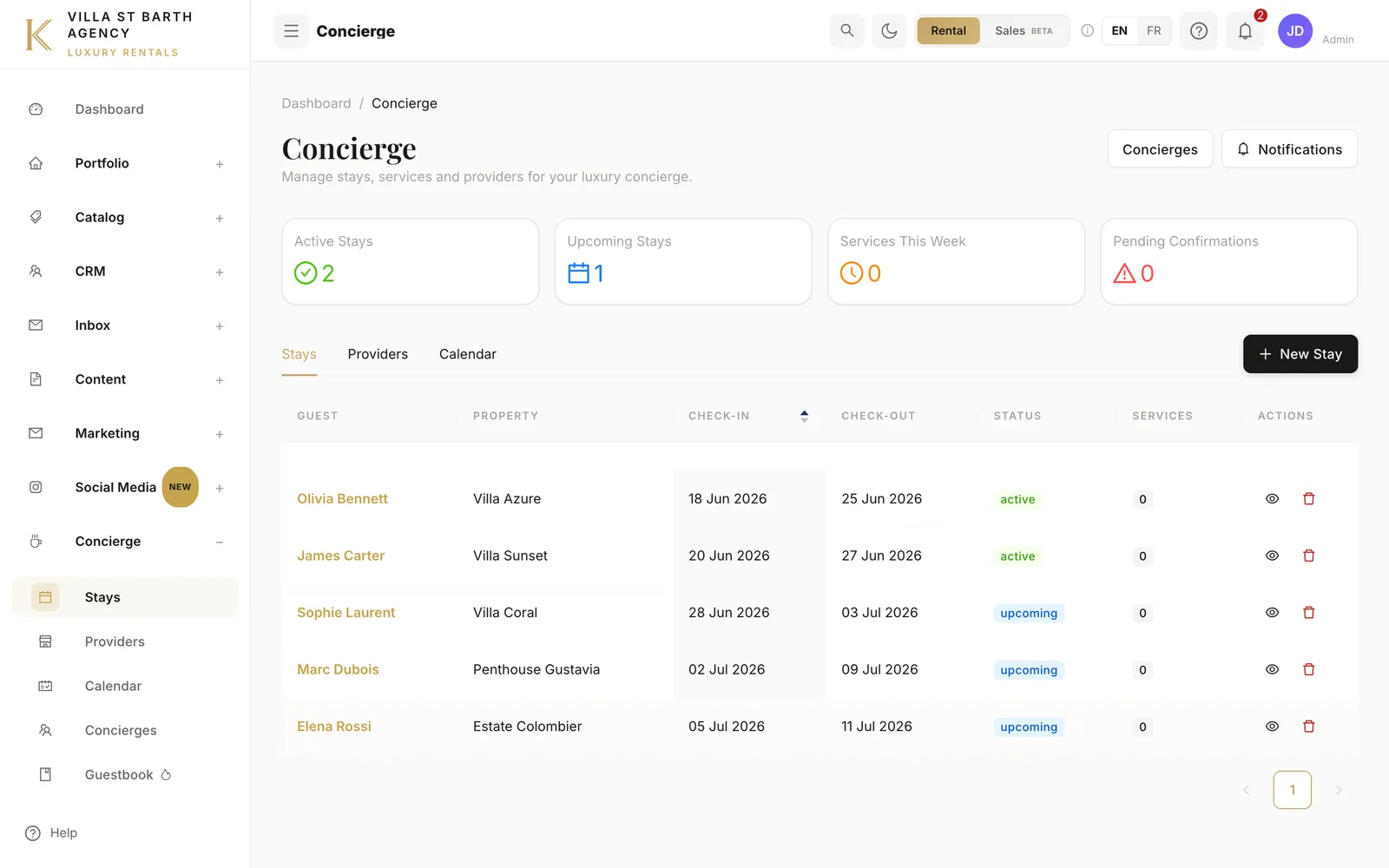Expand the CRM menu
Screen dimensions: 1389x868
[x=220, y=272]
